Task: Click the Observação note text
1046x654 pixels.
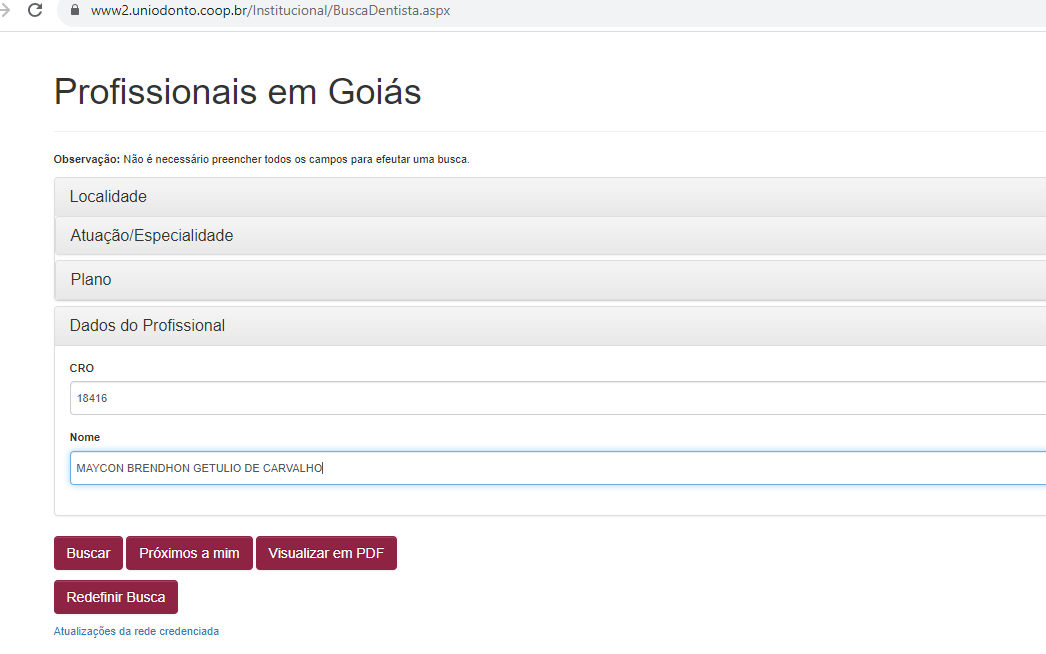Action: pyautogui.click(x=296, y=159)
